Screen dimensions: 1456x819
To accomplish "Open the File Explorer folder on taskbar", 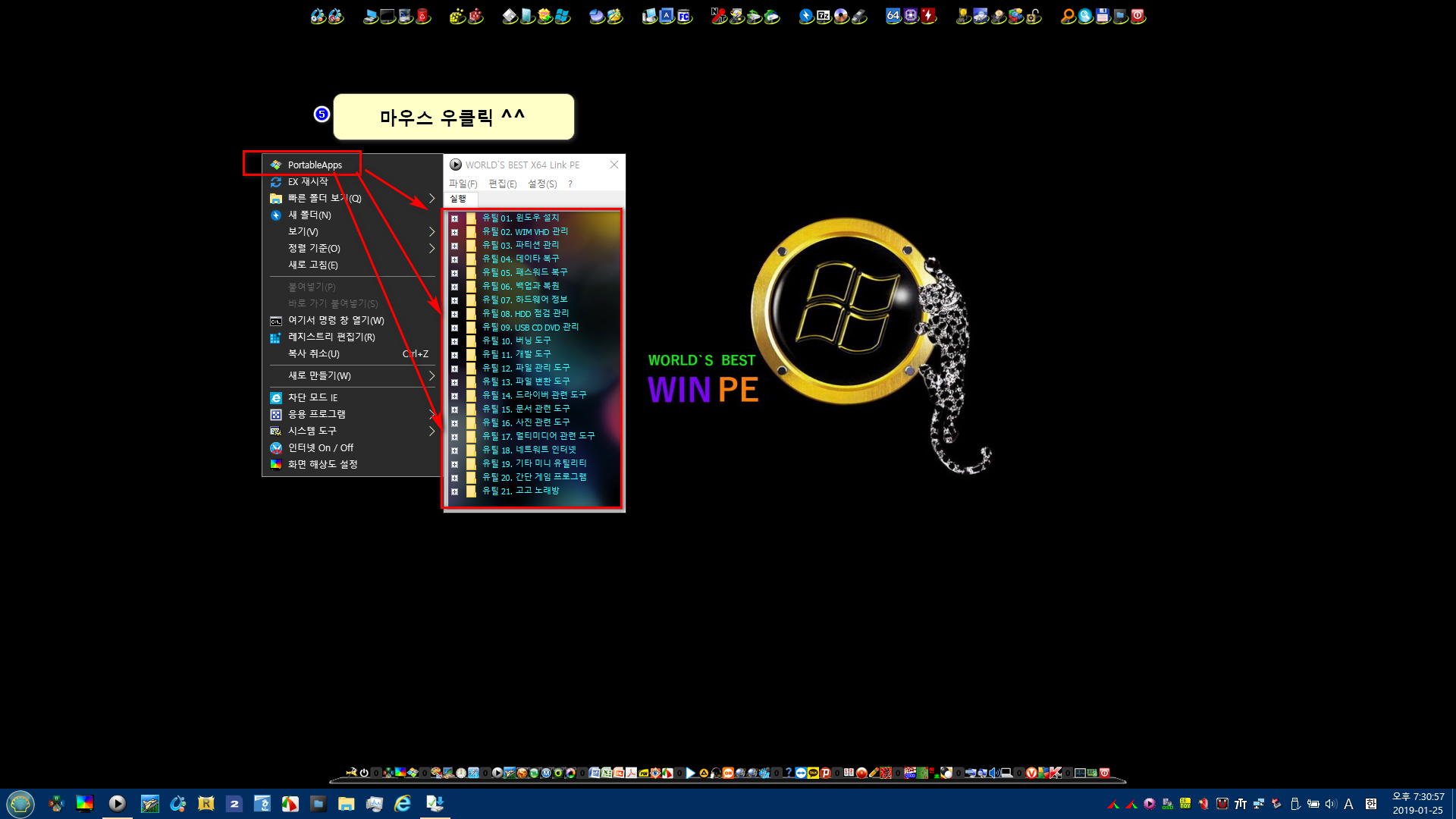I will [347, 804].
